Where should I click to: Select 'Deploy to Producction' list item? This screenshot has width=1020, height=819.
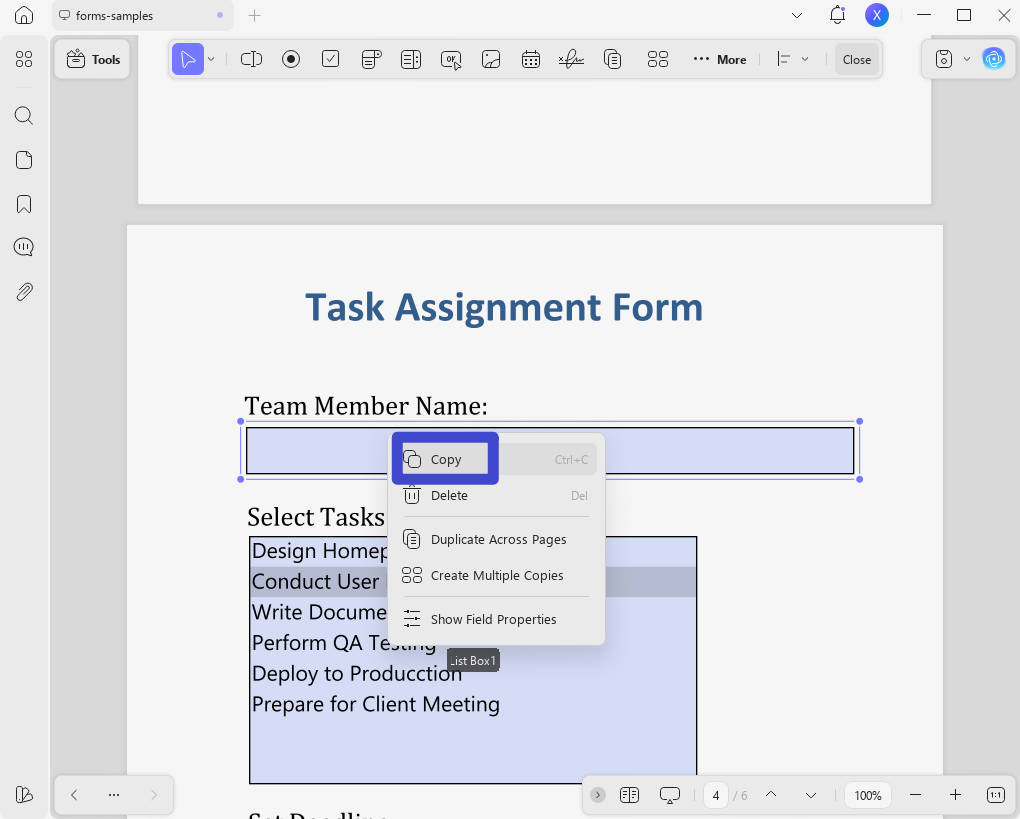pos(473,673)
